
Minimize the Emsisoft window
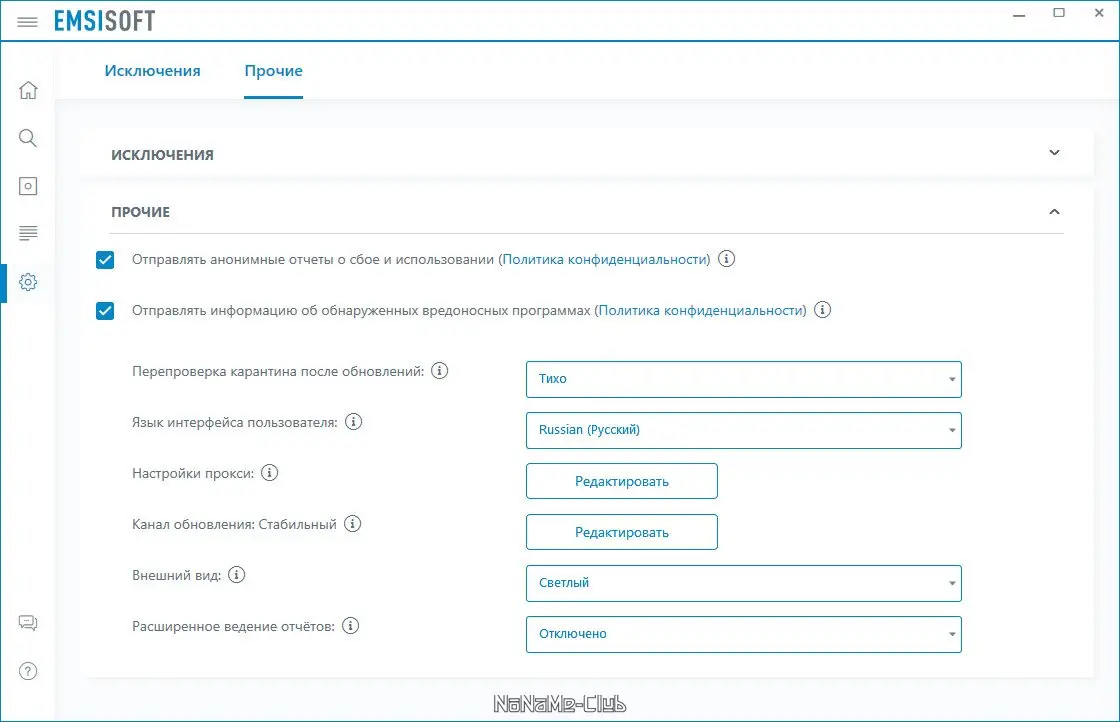pos(1019,14)
